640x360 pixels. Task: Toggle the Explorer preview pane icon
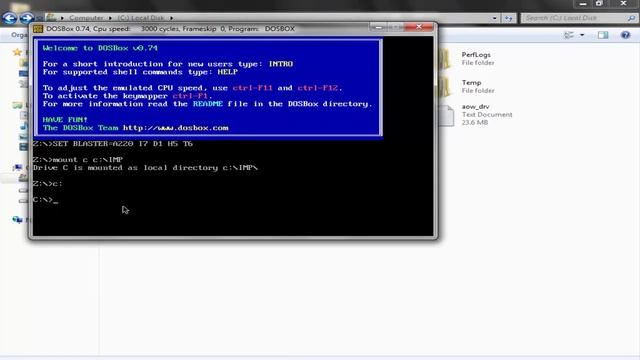[x=603, y=35]
